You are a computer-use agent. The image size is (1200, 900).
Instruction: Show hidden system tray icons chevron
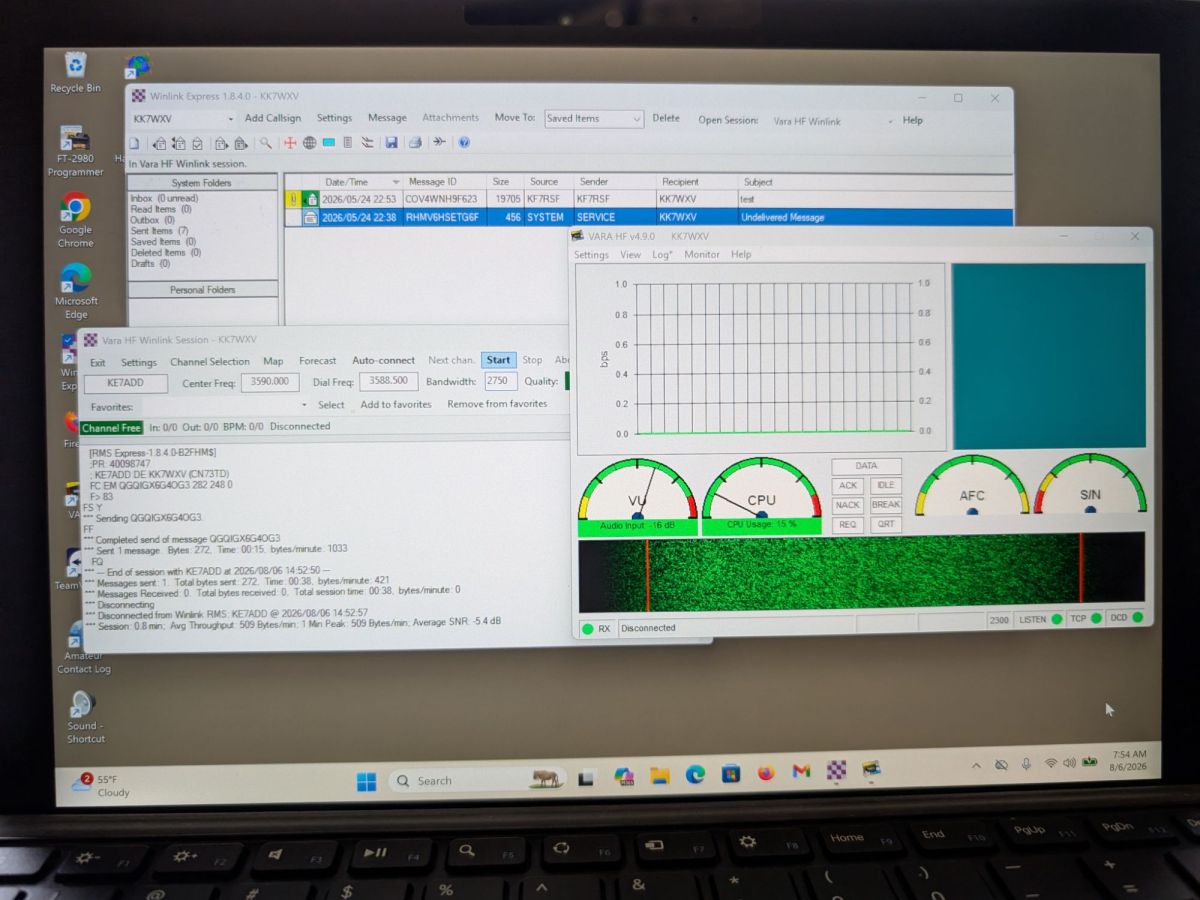[976, 765]
